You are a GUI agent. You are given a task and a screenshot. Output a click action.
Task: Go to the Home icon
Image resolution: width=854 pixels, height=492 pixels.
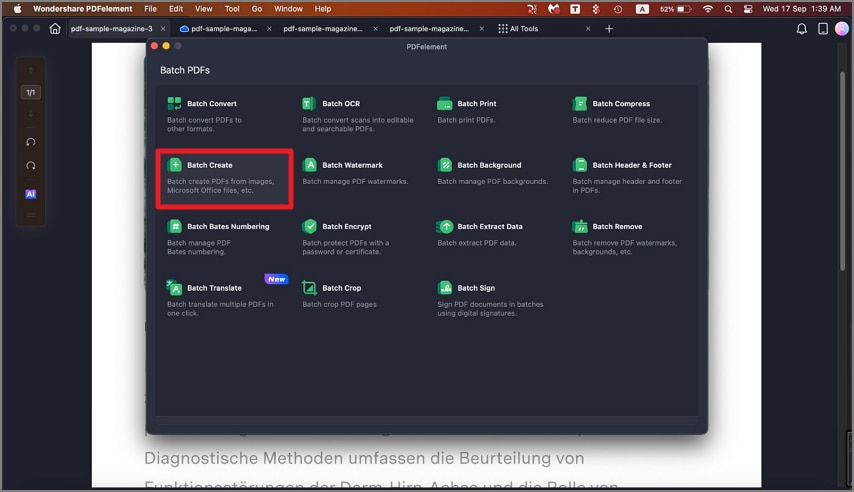point(54,28)
